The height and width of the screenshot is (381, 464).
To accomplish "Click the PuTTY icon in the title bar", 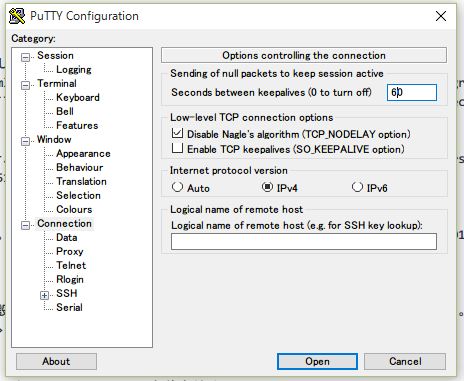I will click(x=17, y=16).
